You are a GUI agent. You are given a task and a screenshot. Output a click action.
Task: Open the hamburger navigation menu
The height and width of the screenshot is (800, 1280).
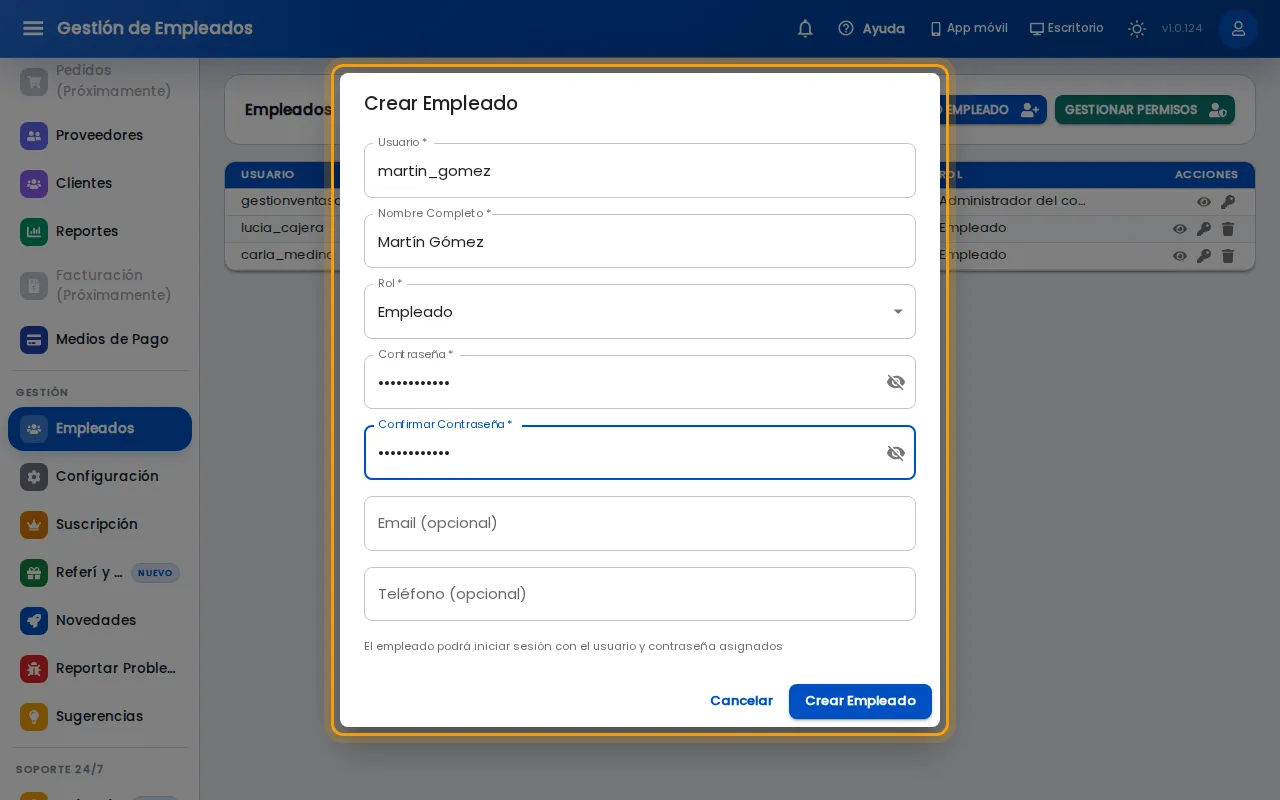tap(33, 28)
